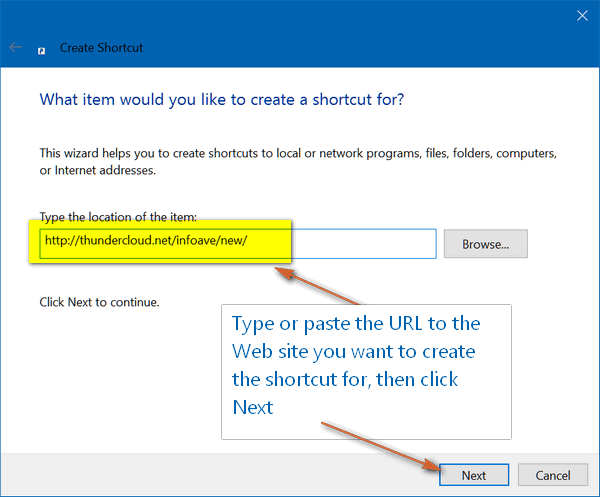Select the heading 'What item would you like to create a shortcut for?'

[222, 99]
